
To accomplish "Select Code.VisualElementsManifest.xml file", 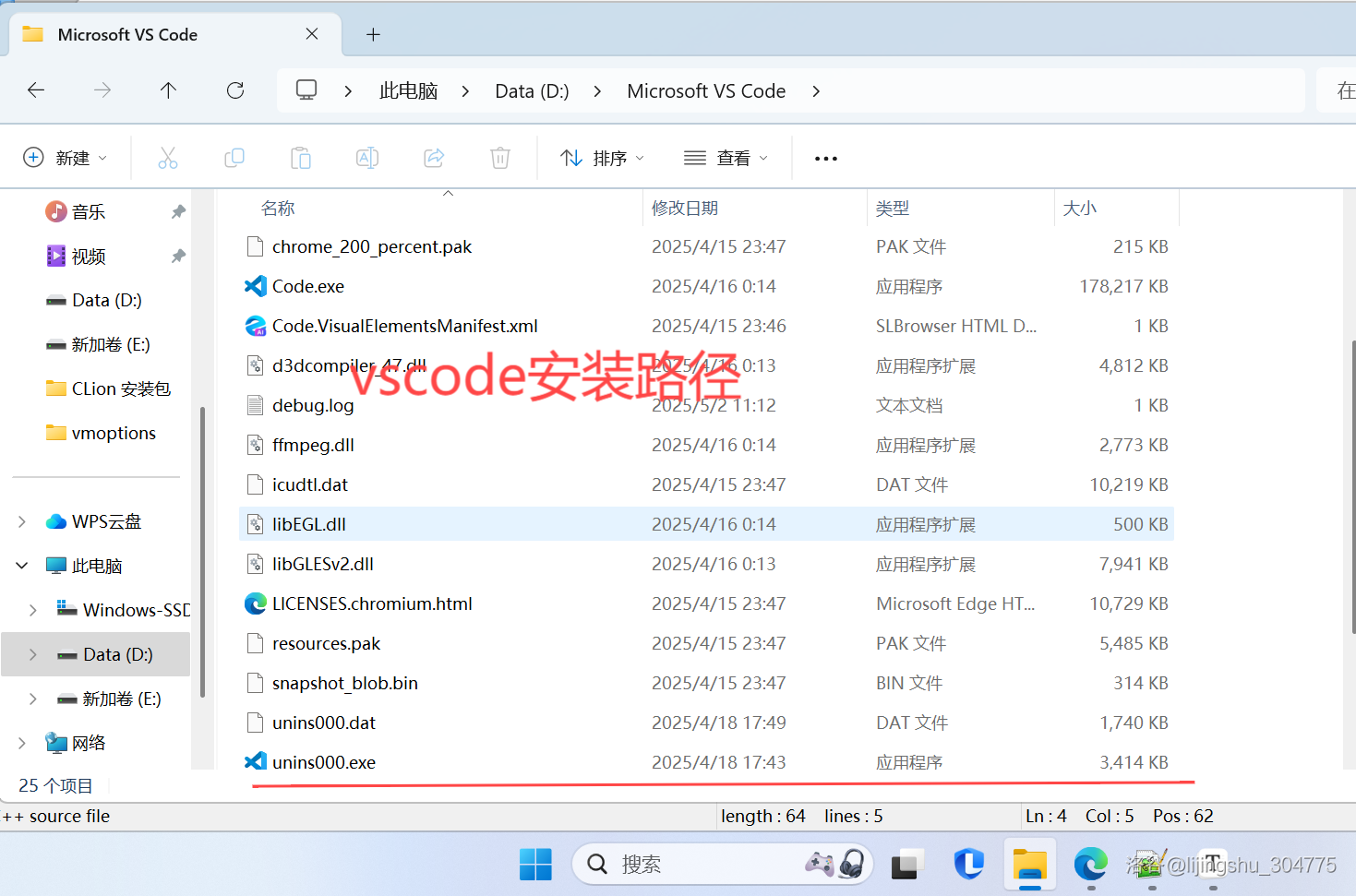I will pyautogui.click(x=706, y=326).
